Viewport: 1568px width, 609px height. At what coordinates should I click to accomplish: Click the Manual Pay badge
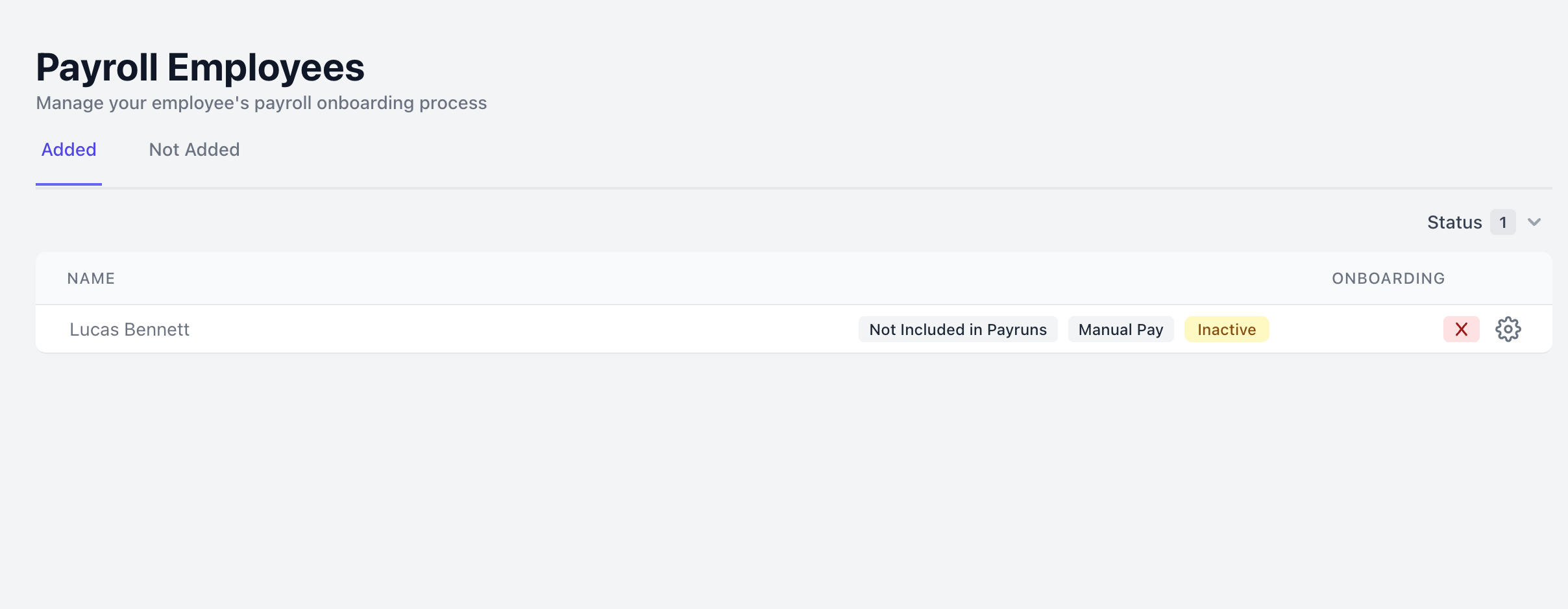(x=1121, y=329)
